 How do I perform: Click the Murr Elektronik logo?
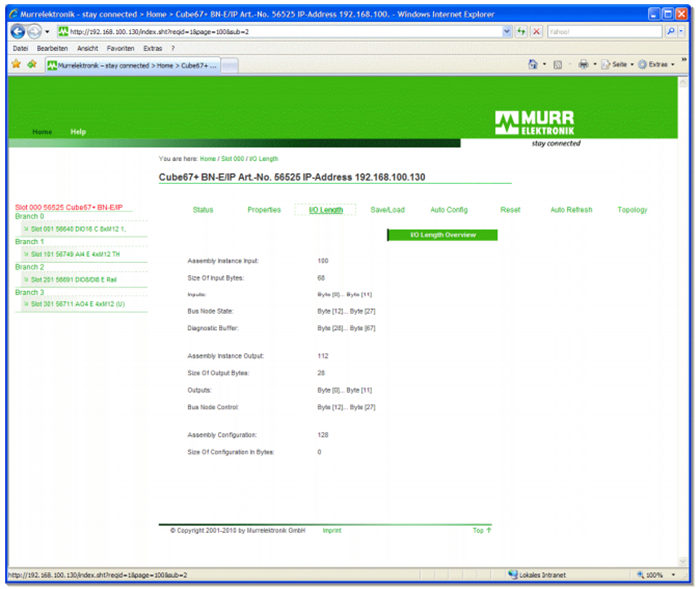pos(535,123)
